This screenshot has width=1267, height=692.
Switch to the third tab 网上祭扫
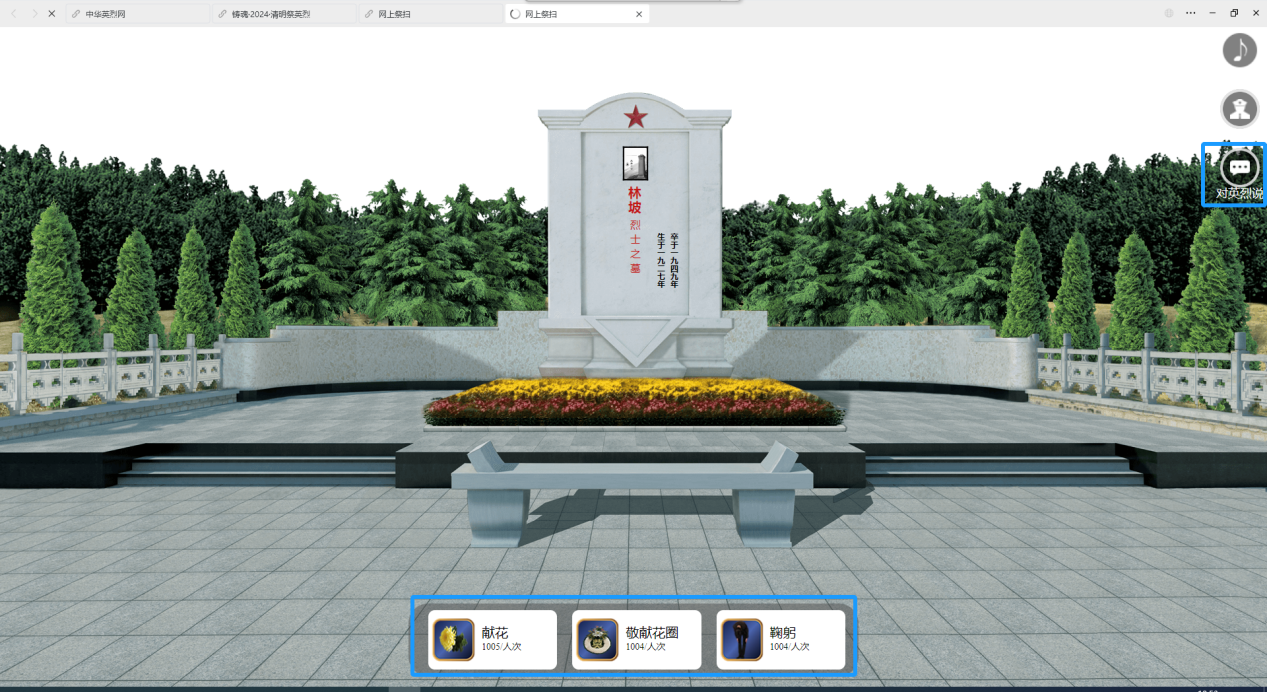430,14
